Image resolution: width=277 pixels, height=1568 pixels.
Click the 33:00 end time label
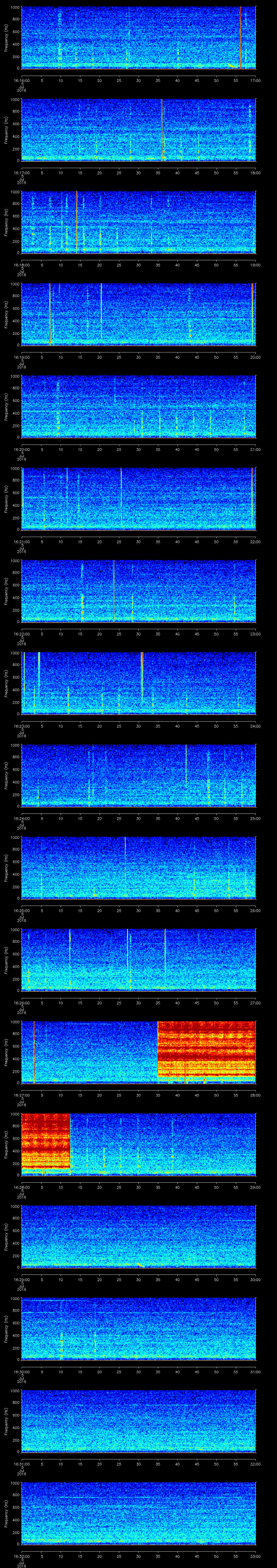coord(255,1556)
